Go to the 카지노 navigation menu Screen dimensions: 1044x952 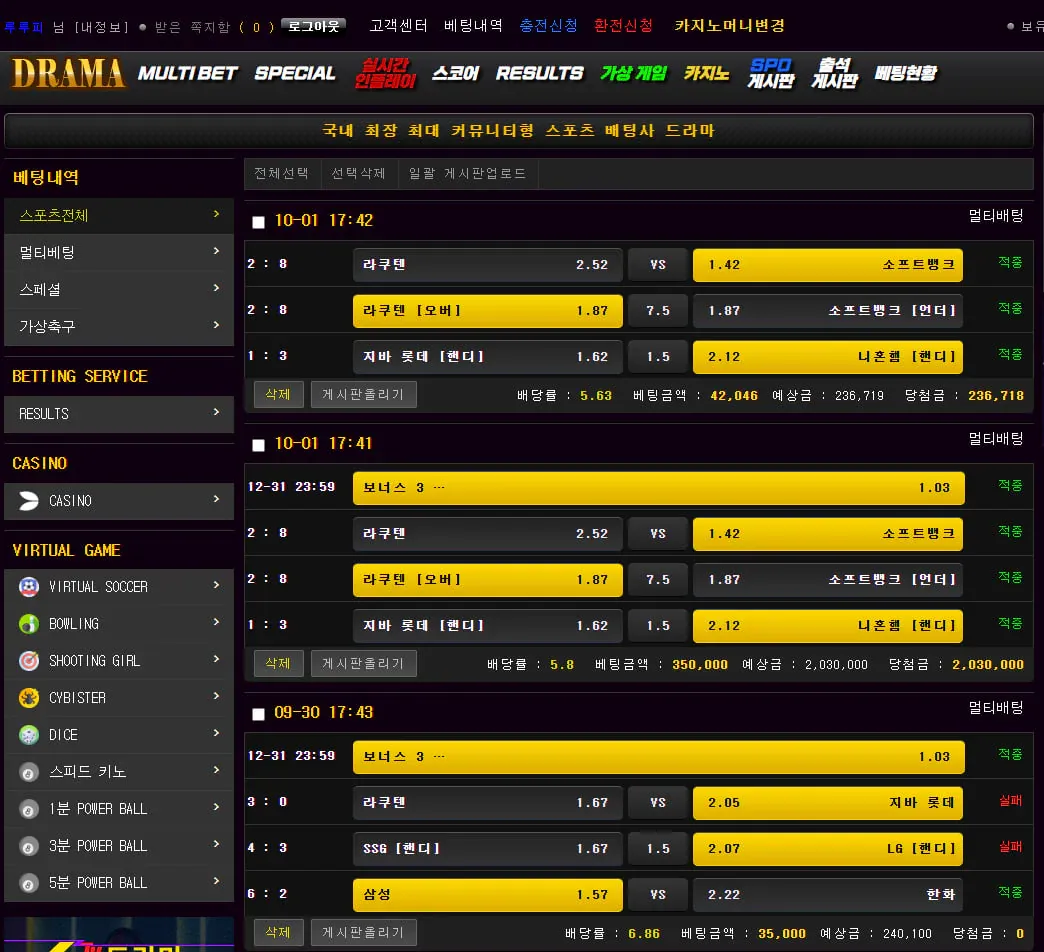tap(706, 73)
